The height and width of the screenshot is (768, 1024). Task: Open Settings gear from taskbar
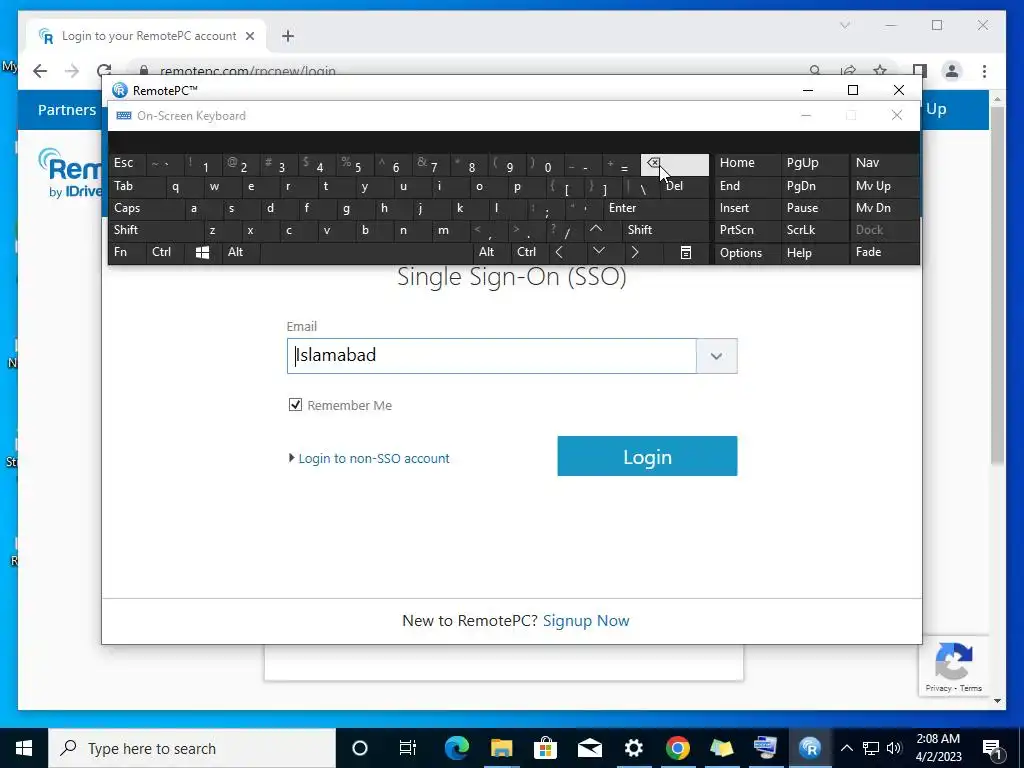click(x=633, y=748)
